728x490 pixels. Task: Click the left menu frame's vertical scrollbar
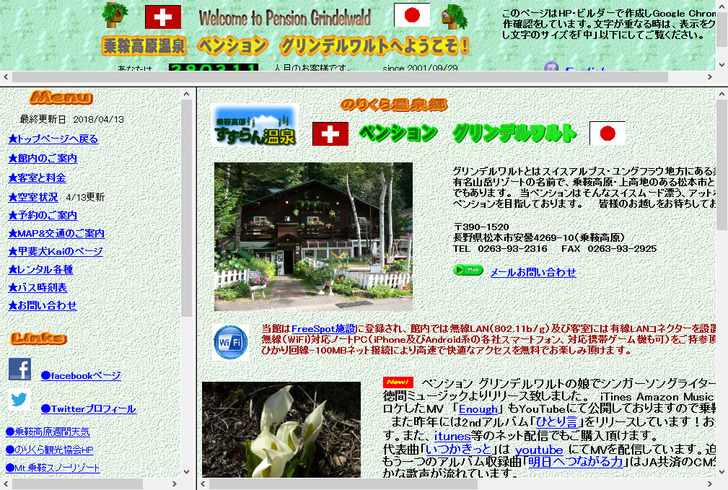(x=187, y=280)
